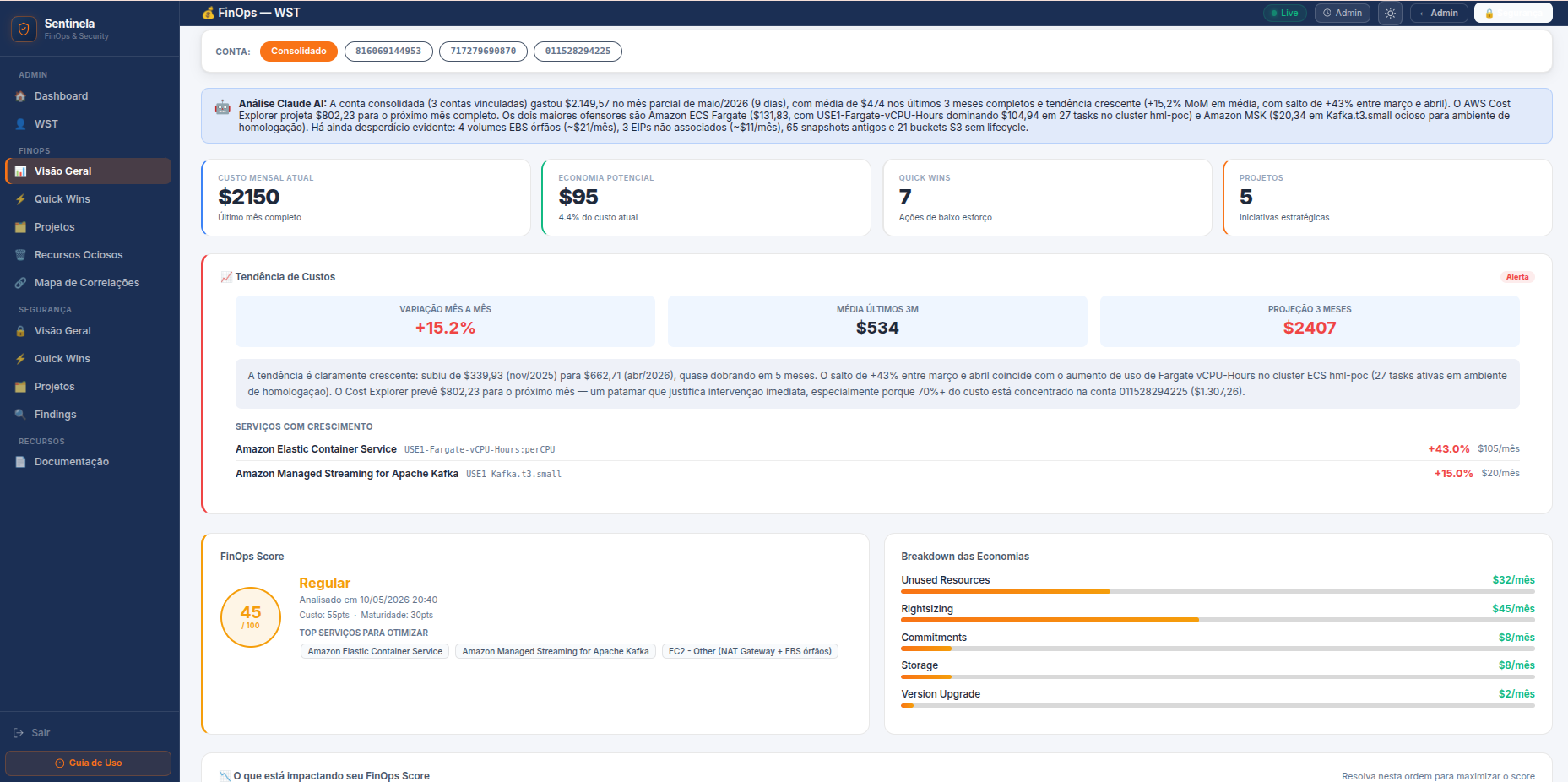
Task: Click Sair to log out
Action: click(88, 733)
